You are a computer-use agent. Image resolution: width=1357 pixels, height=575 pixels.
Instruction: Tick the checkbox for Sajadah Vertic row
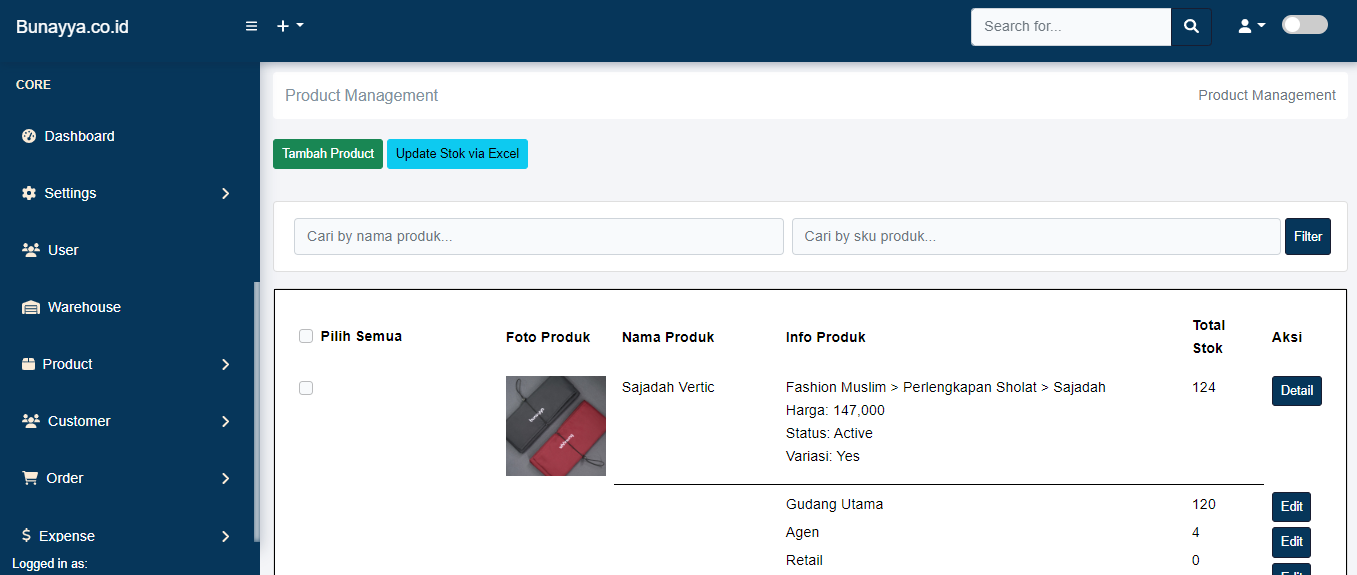point(306,388)
